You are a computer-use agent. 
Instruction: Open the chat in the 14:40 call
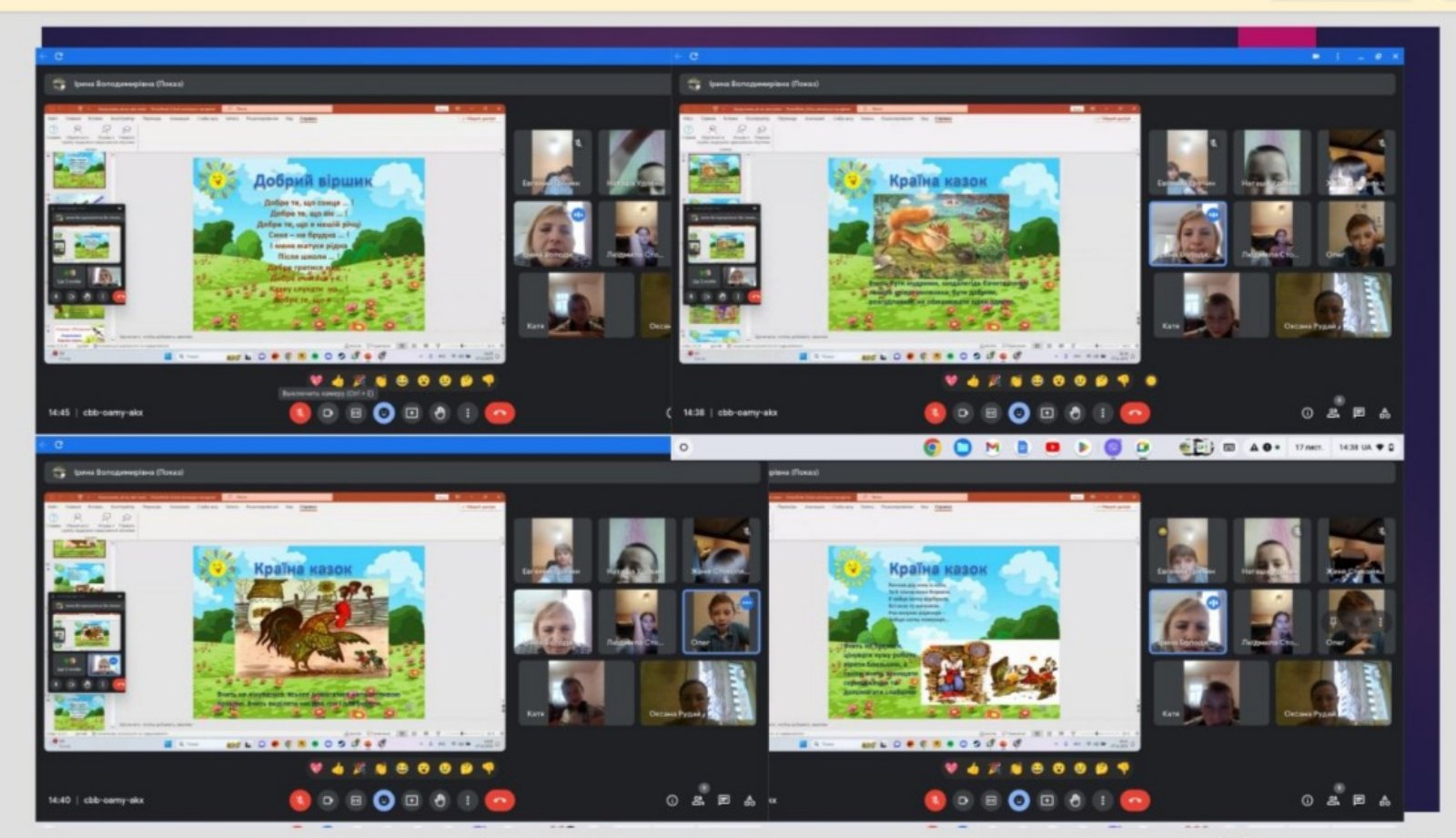[723, 801]
